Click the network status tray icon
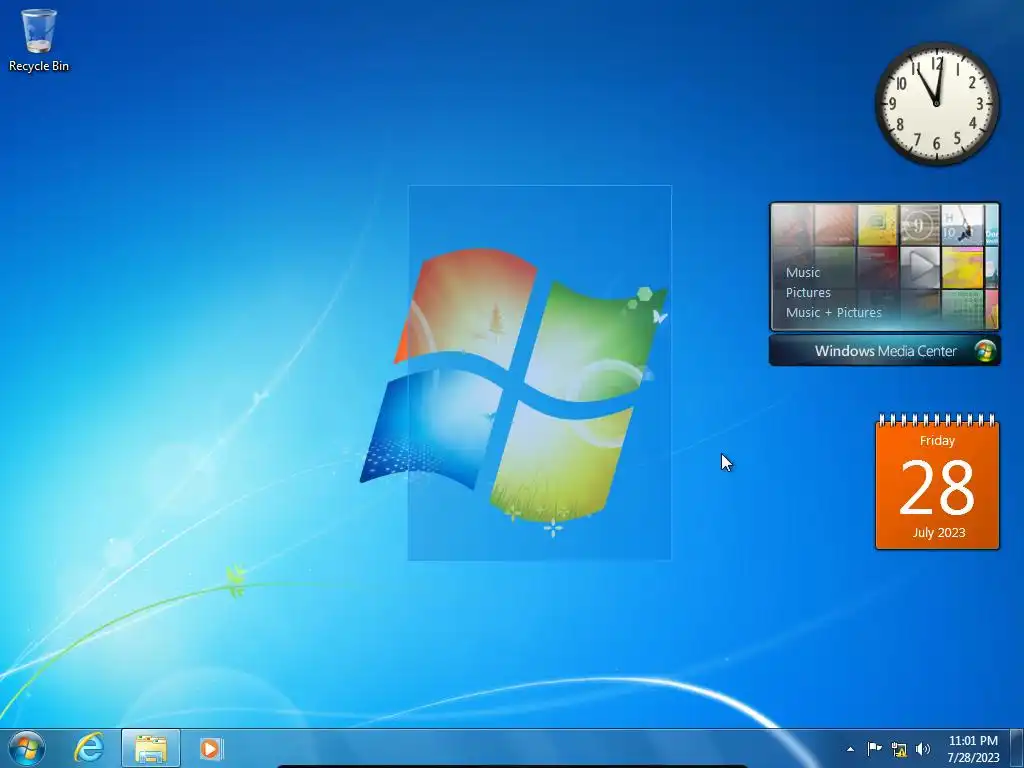Screen dimensions: 1024x768 pyautogui.click(x=899, y=749)
